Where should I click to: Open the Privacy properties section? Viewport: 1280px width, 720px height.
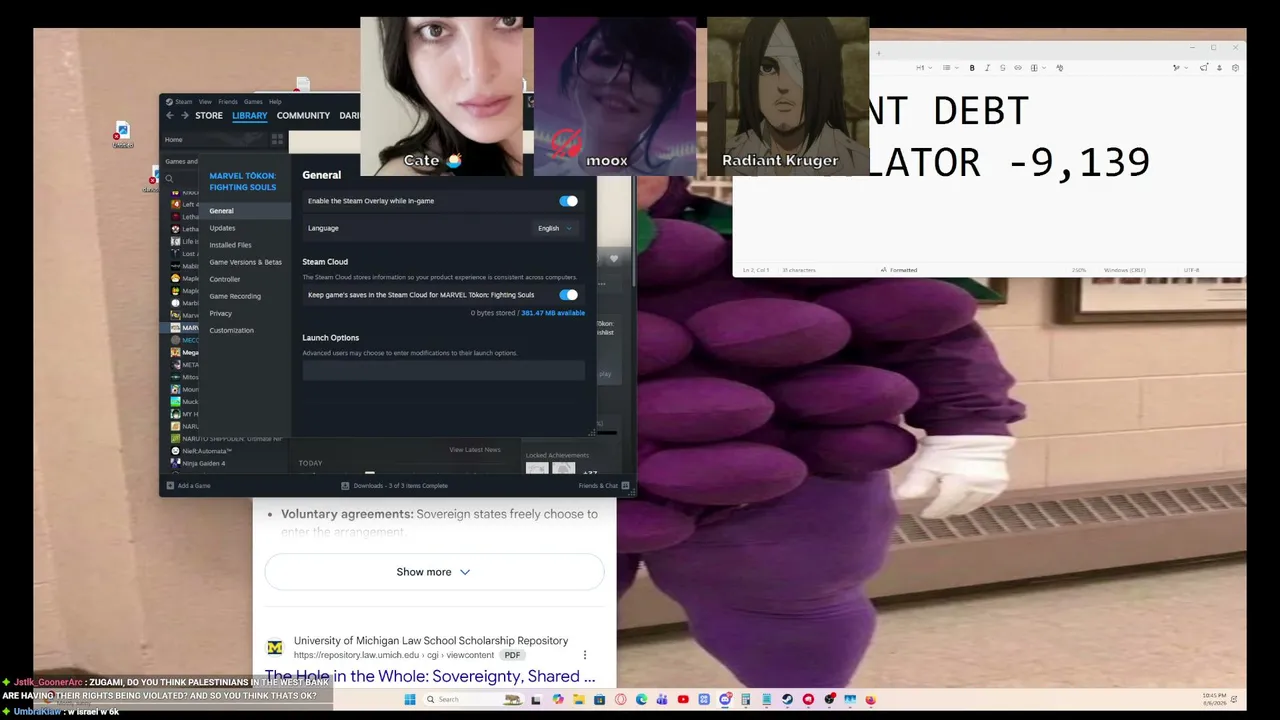pyautogui.click(x=245, y=313)
